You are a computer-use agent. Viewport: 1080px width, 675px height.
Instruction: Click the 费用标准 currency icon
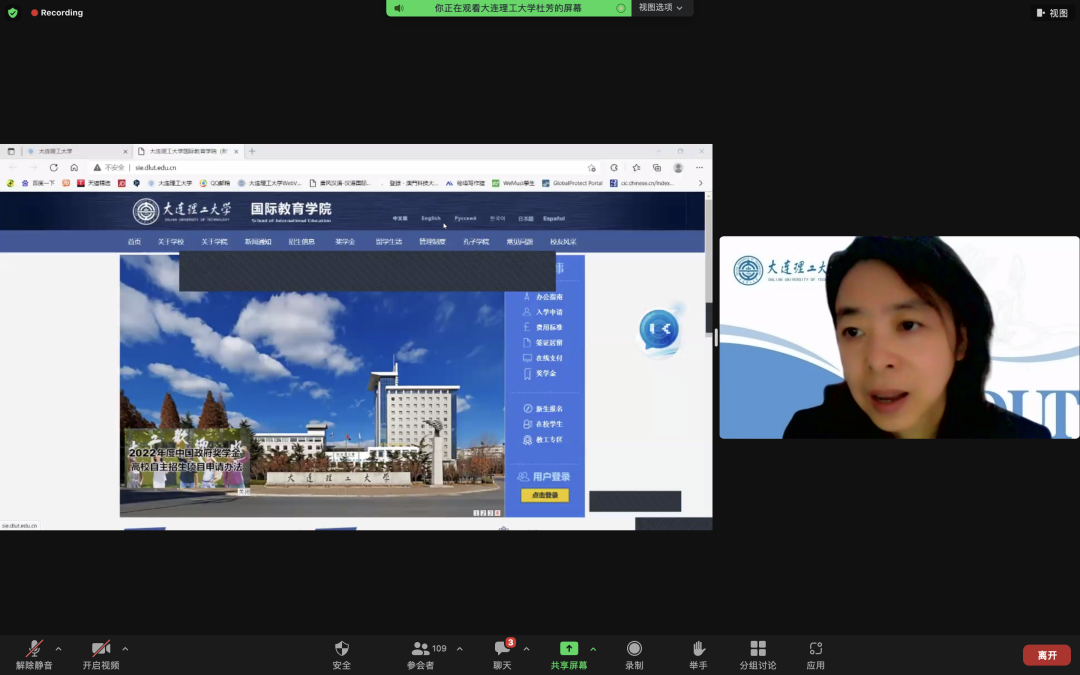[x=527, y=327]
